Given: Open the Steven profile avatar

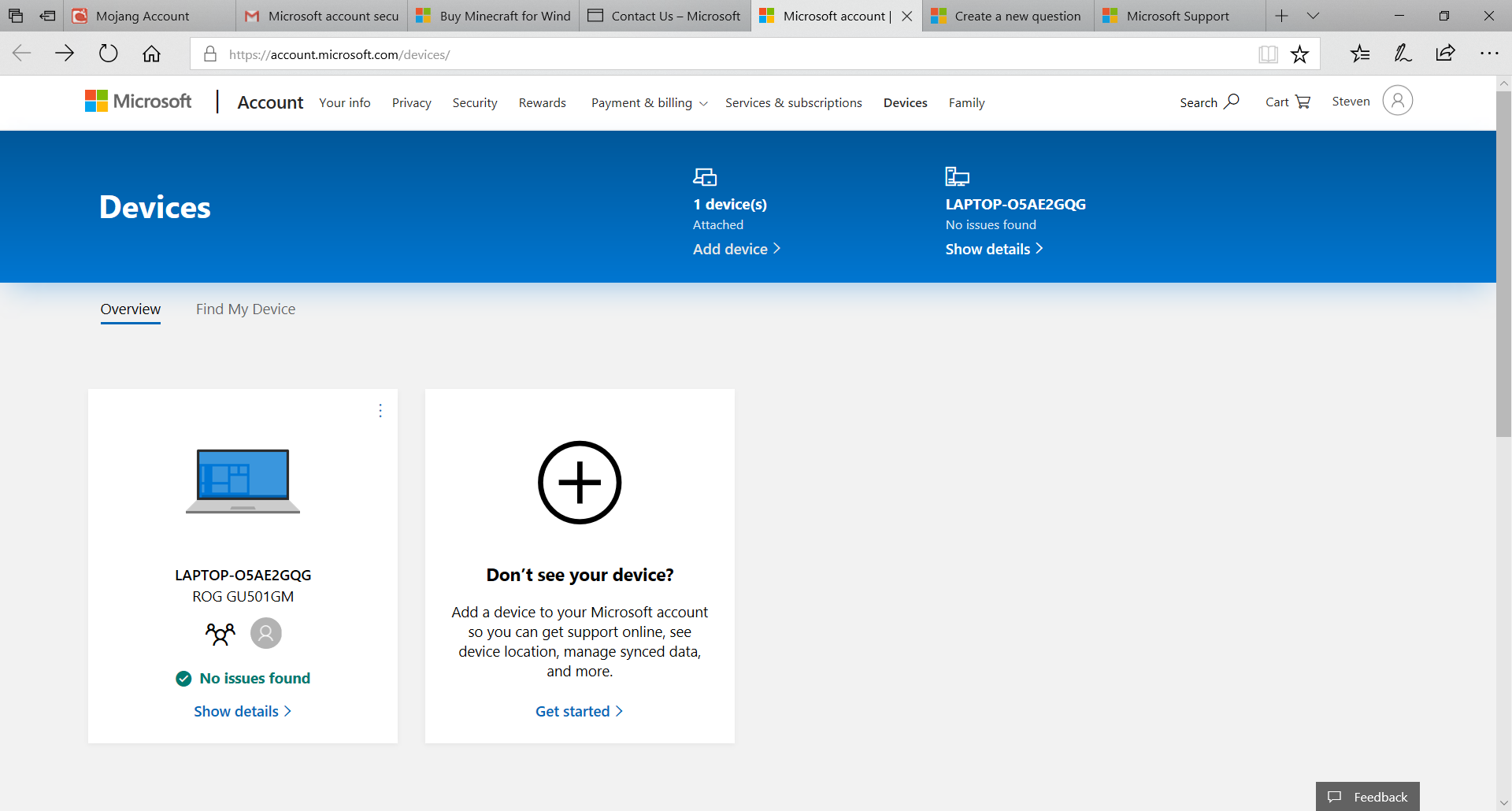Looking at the screenshot, I should (x=1397, y=101).
